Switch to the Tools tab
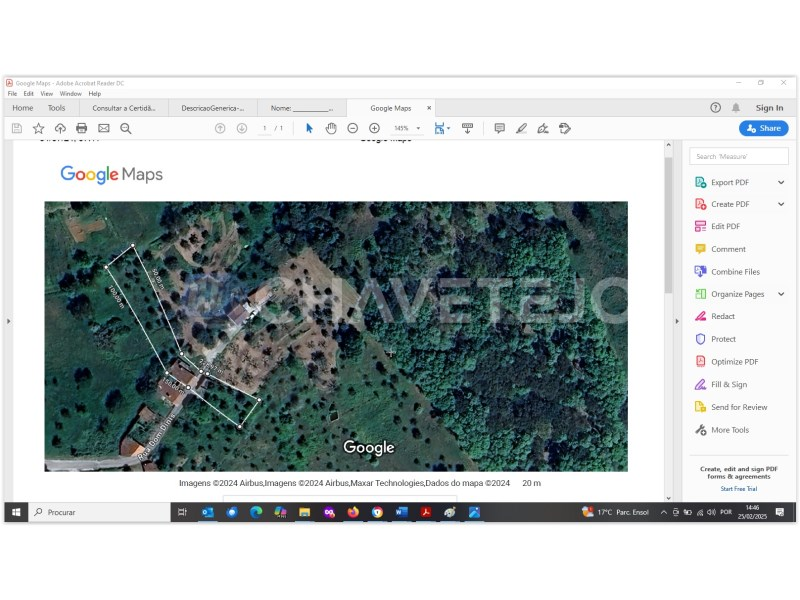The width and height of the screenshot is (800, 600). [57, 108]
